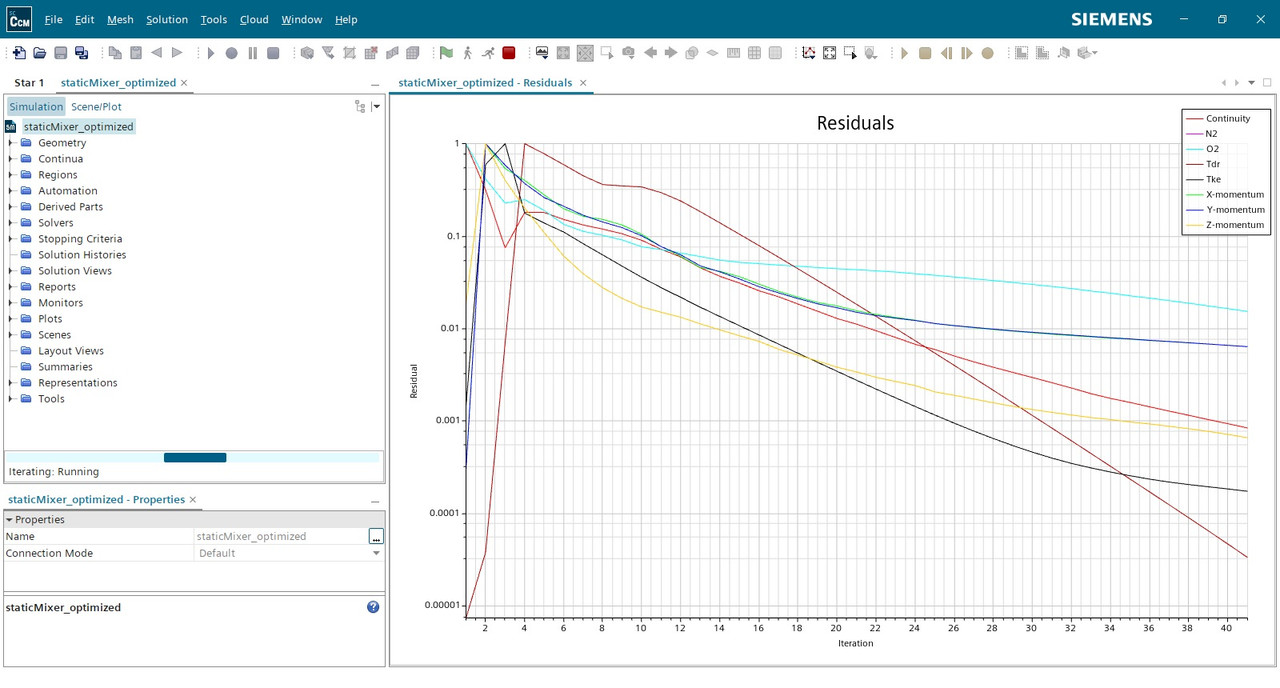Click the zoom selection box-with-arrow icon

tap(851, 53)
